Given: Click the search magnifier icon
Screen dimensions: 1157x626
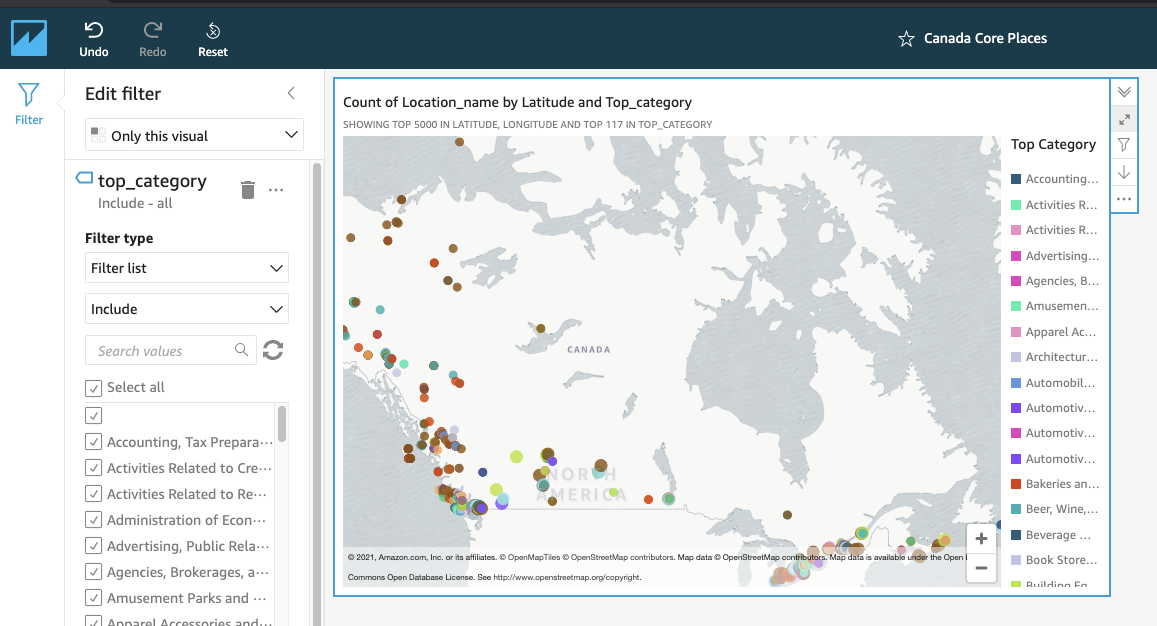Looking at the screenshot, I should click(x=241, y=350).
